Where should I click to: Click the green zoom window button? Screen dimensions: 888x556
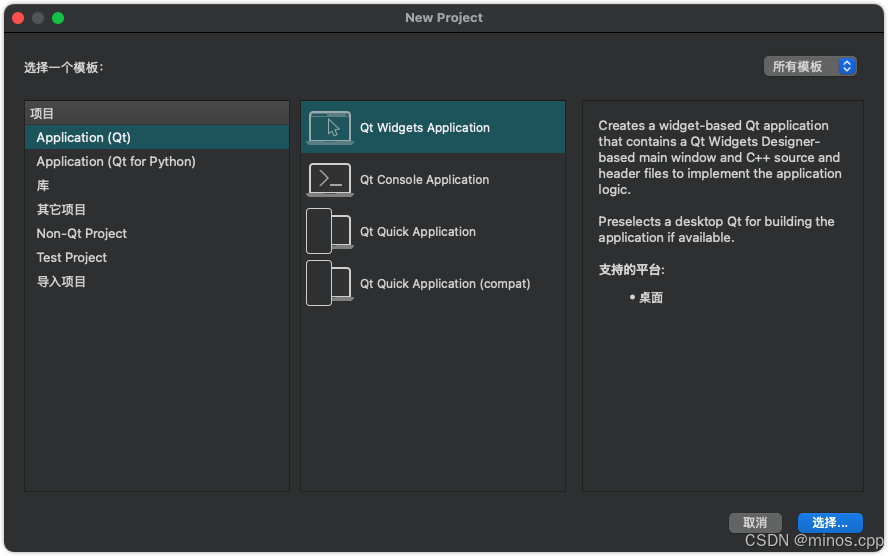58,18
